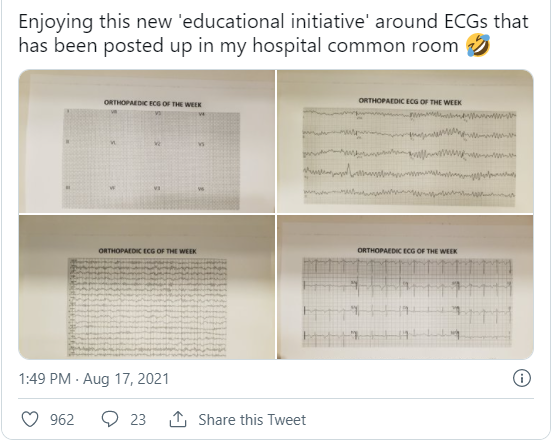Screen dimensions: 555x441
Task: Open the top-left blank ECG photo
Action: tap(147, 142)
